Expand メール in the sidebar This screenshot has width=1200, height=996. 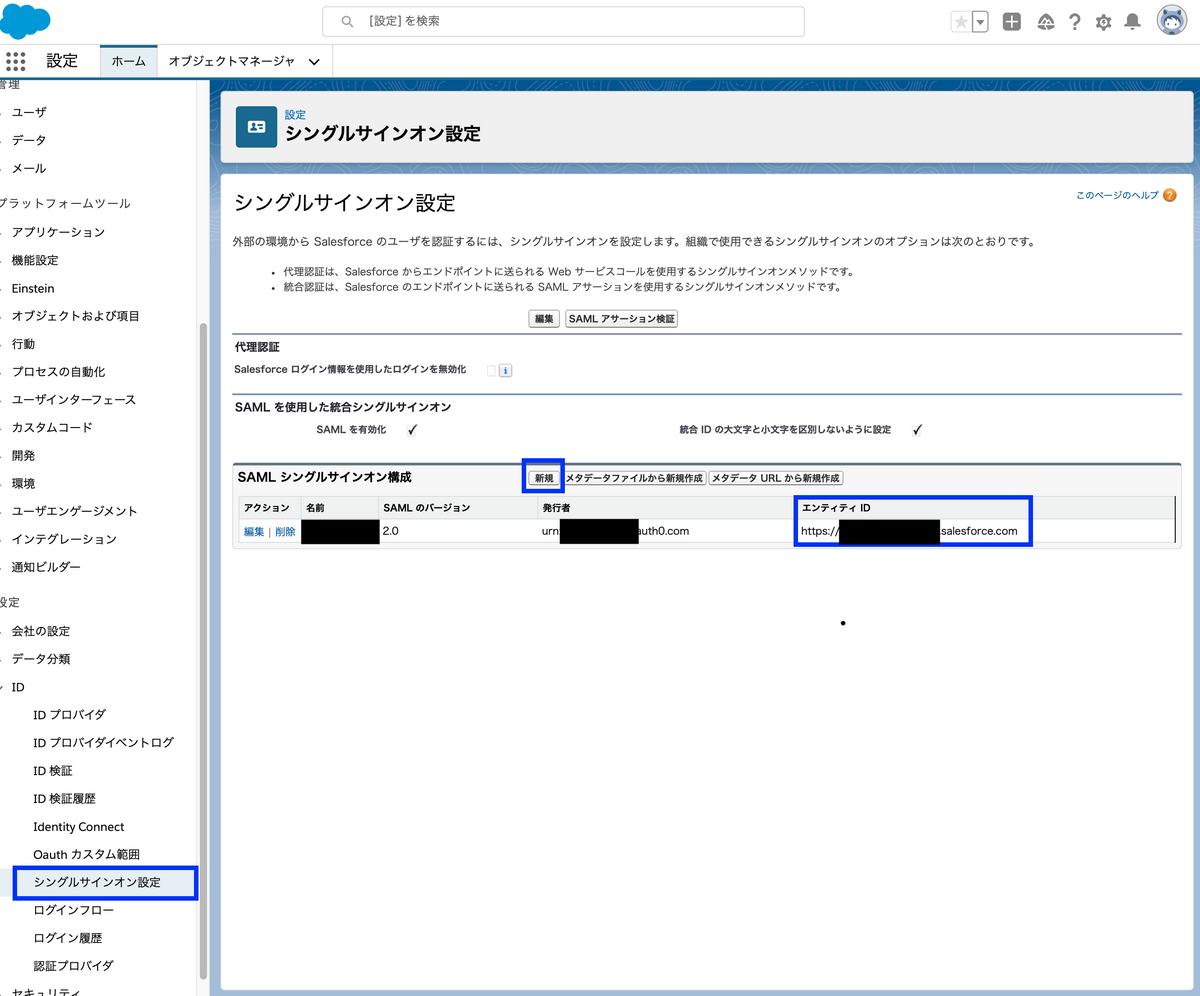[29, 168]
